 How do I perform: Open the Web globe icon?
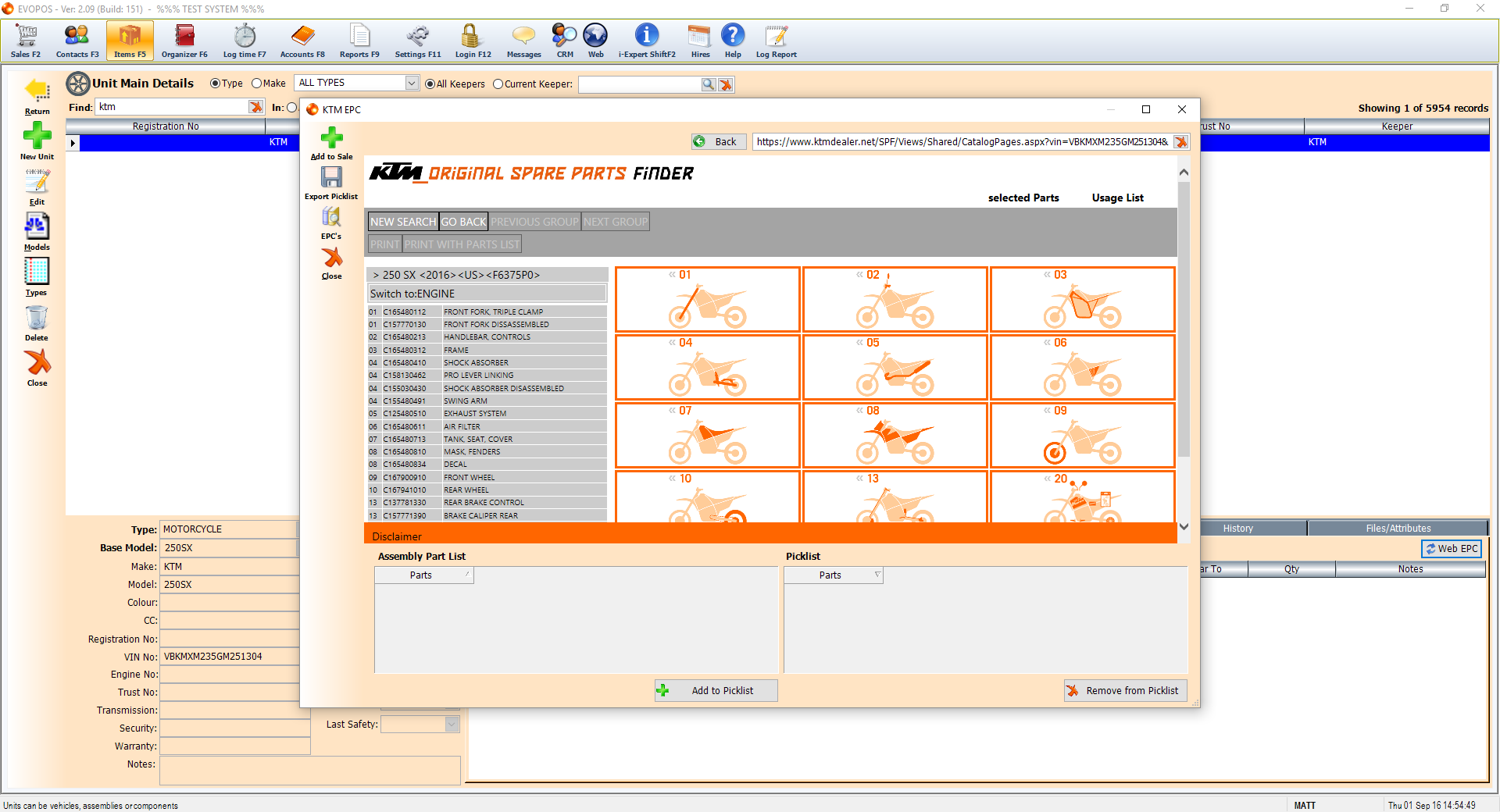595,35
